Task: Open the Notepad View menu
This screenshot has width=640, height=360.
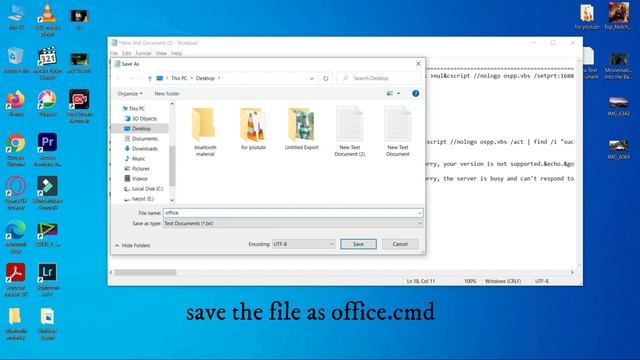Action: coord(161,53)
